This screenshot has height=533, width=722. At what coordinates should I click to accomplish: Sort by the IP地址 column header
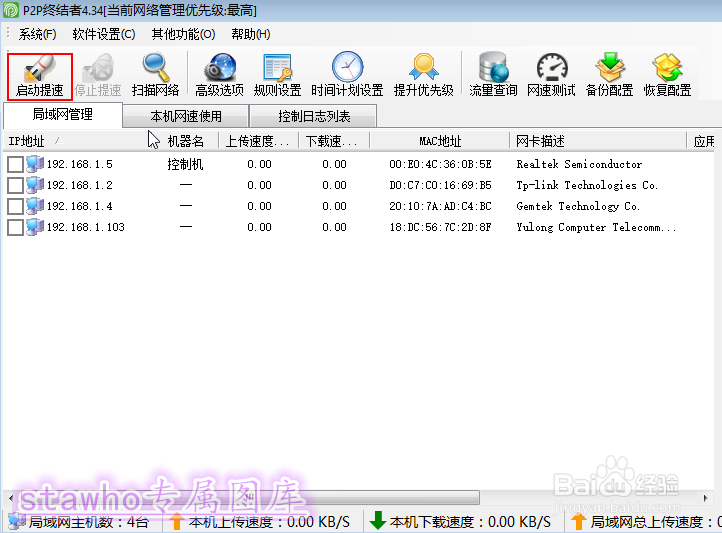[77, 141]
